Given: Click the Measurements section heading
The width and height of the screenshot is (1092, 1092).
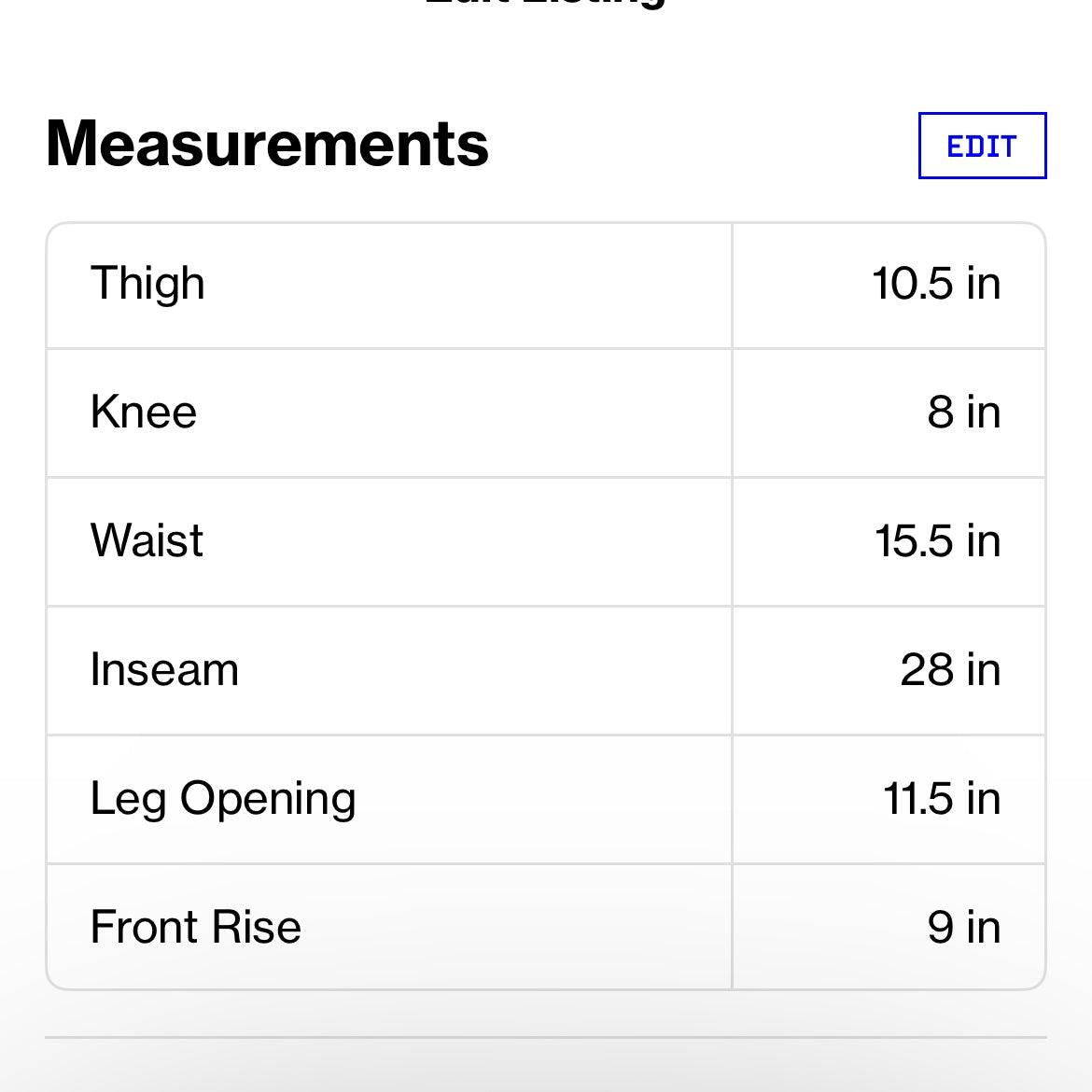Looking at the screenshot, I should tap(267, 144).
